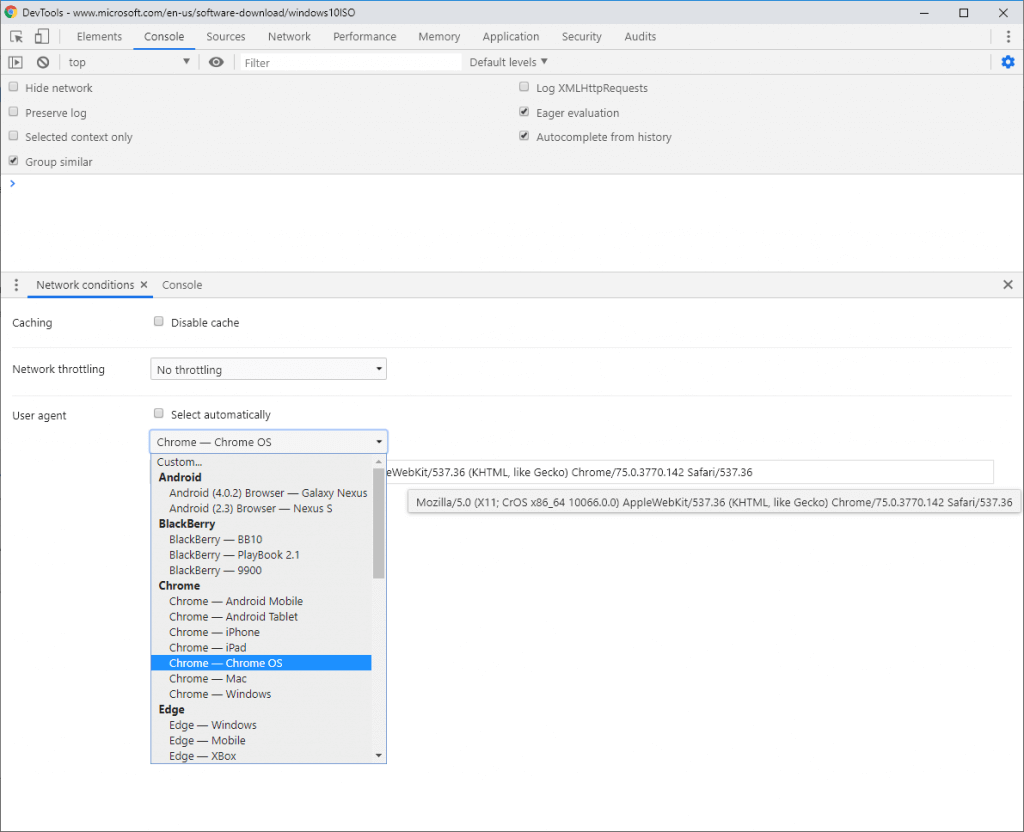1024x832 pixels.
Task: Click the console prompt arrow line
Action: 512,184
